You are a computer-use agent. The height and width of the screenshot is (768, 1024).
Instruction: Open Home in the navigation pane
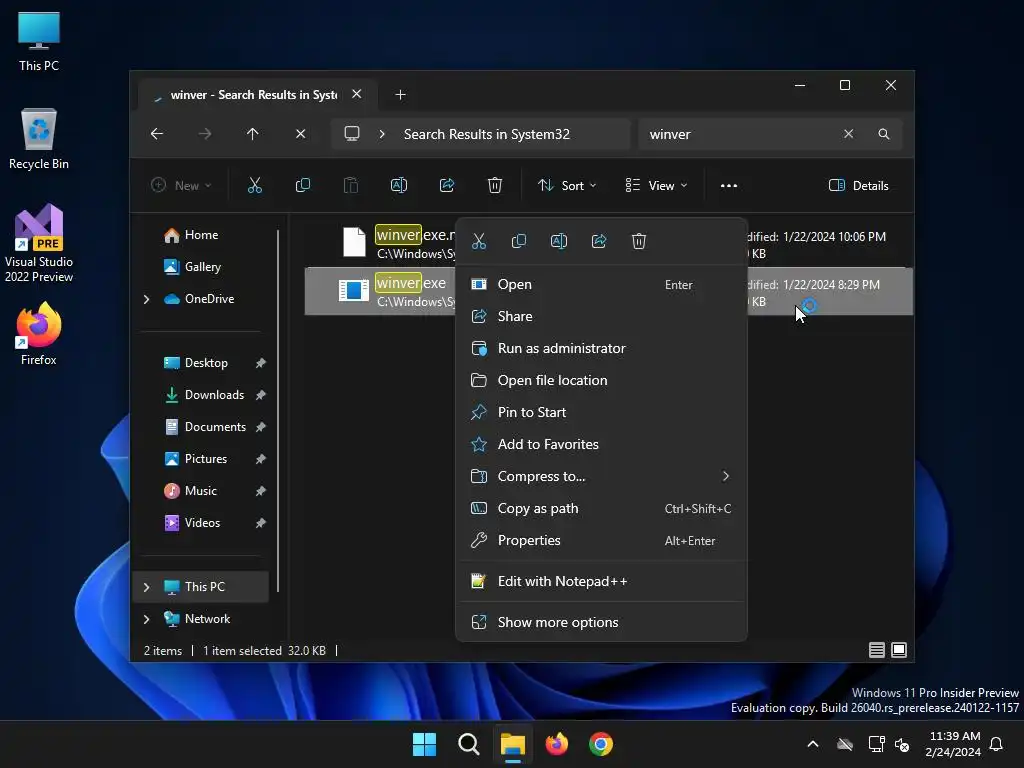(202, 235)
